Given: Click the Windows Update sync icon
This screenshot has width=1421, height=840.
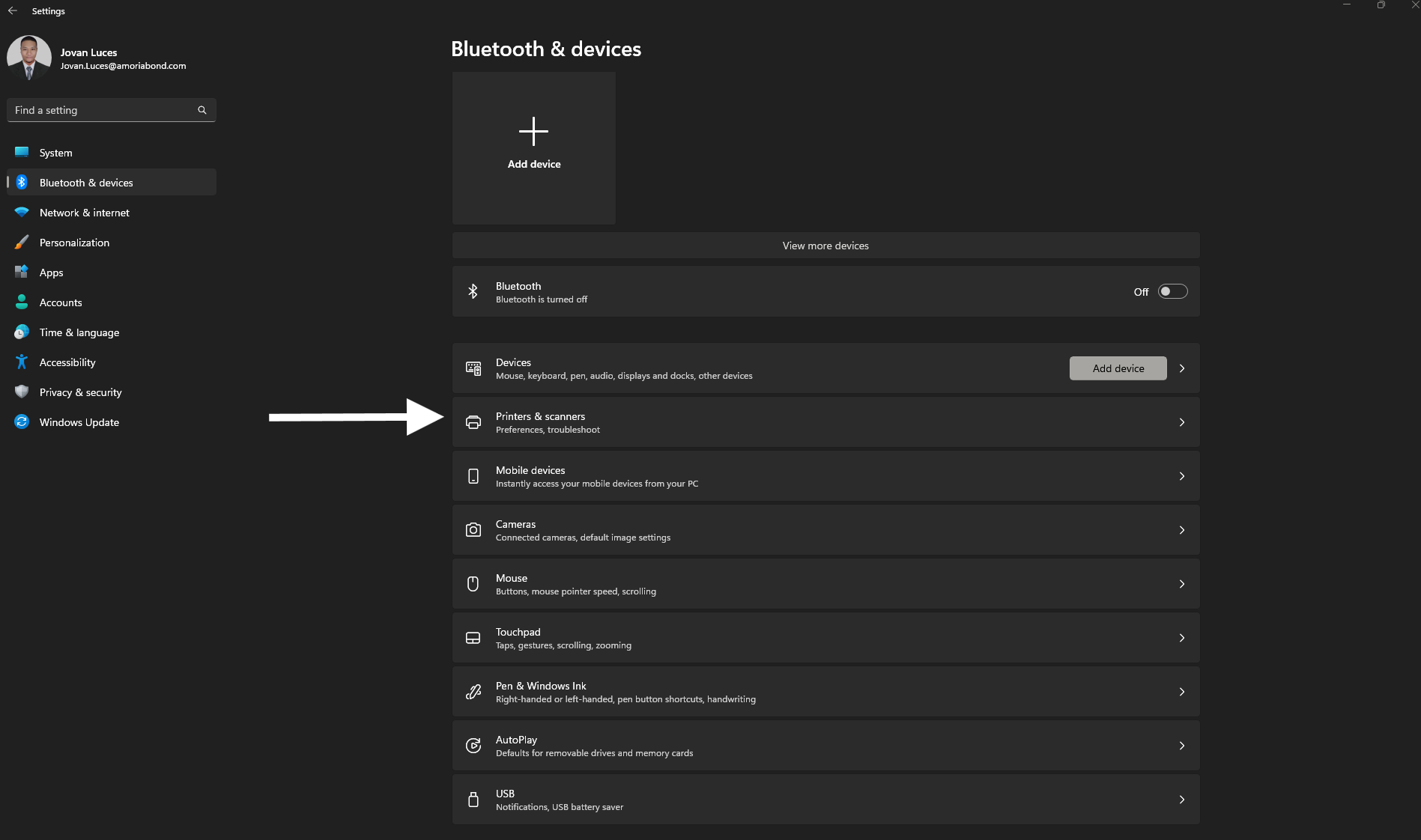Looking at the screenshot, I should 22,422.
